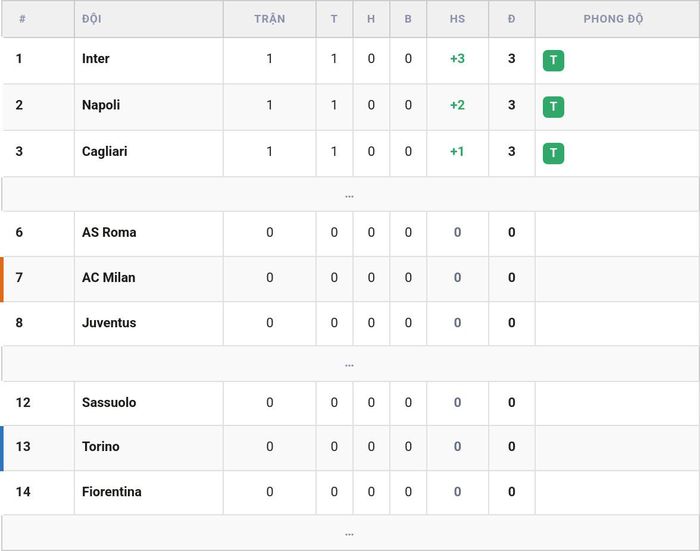Expand hidden rows below Fiorentina
The height and width of the screenshot is (551, 700).
pyautogui.click(x=350, y=533)
